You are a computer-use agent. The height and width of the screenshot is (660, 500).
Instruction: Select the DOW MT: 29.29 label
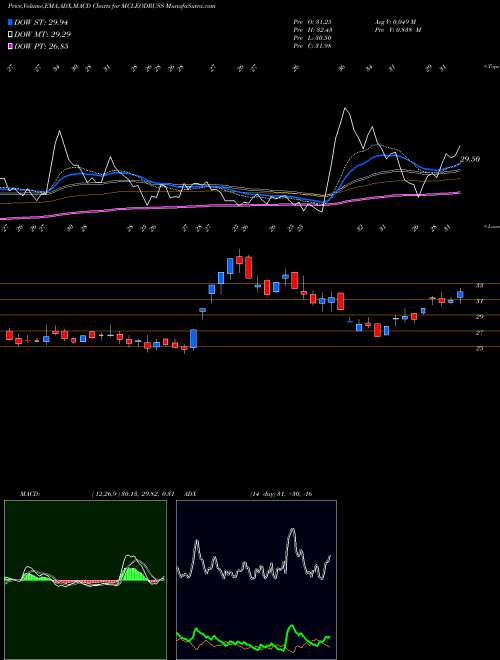point(43,35)
